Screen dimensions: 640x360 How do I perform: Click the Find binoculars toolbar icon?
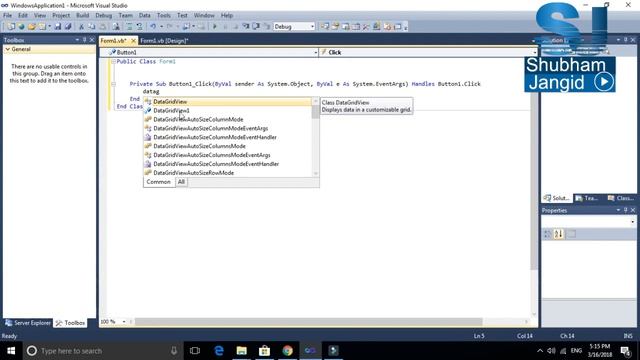pyautogui.click(x=116, y=27)
